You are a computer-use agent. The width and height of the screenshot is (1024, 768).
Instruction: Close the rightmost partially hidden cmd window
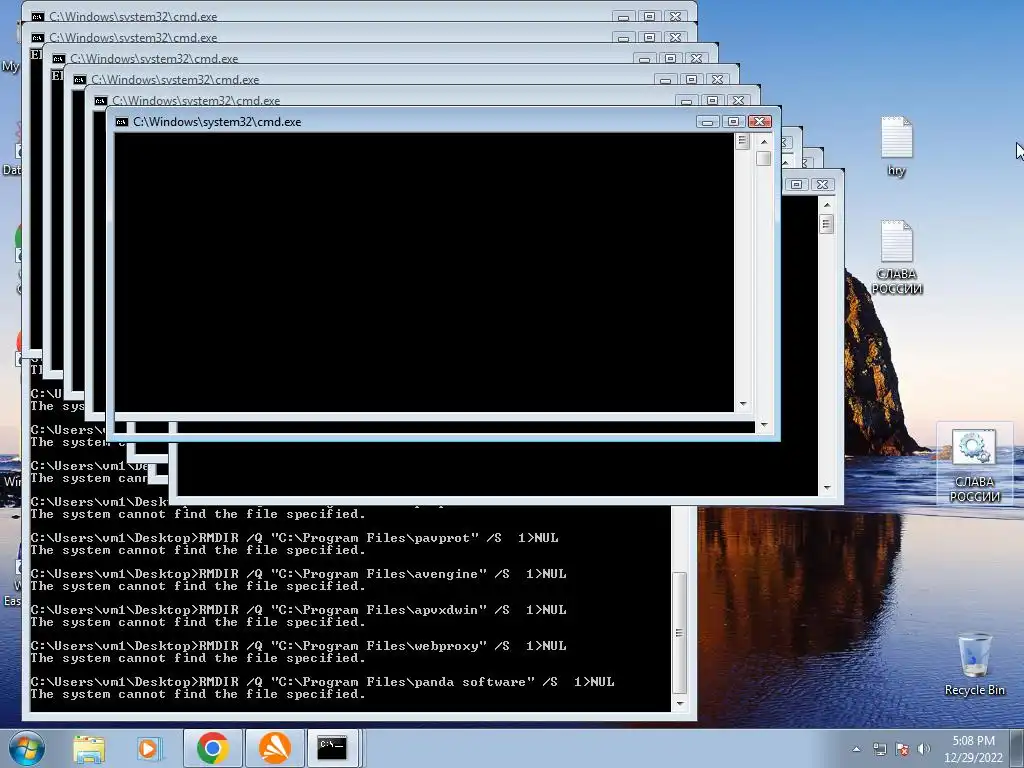823,185
